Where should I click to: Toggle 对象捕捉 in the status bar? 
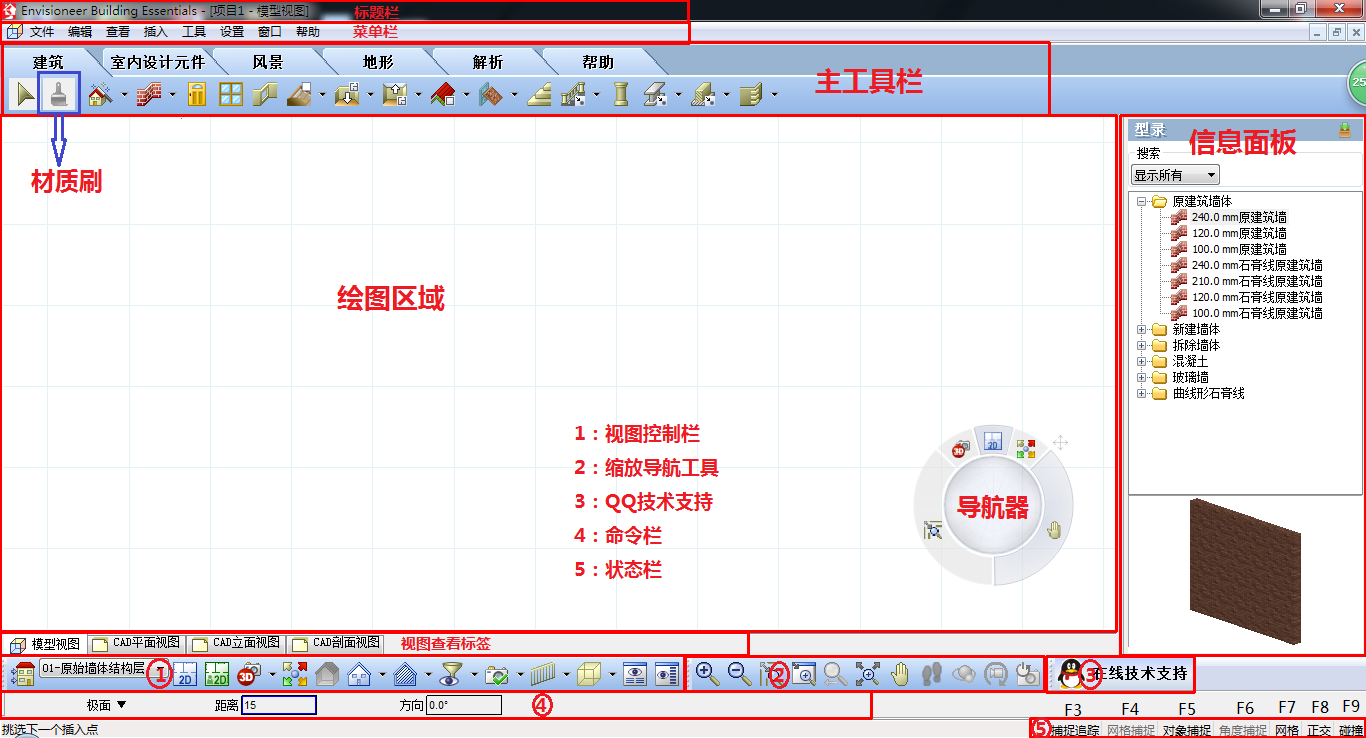click(x=1186, y=730)
